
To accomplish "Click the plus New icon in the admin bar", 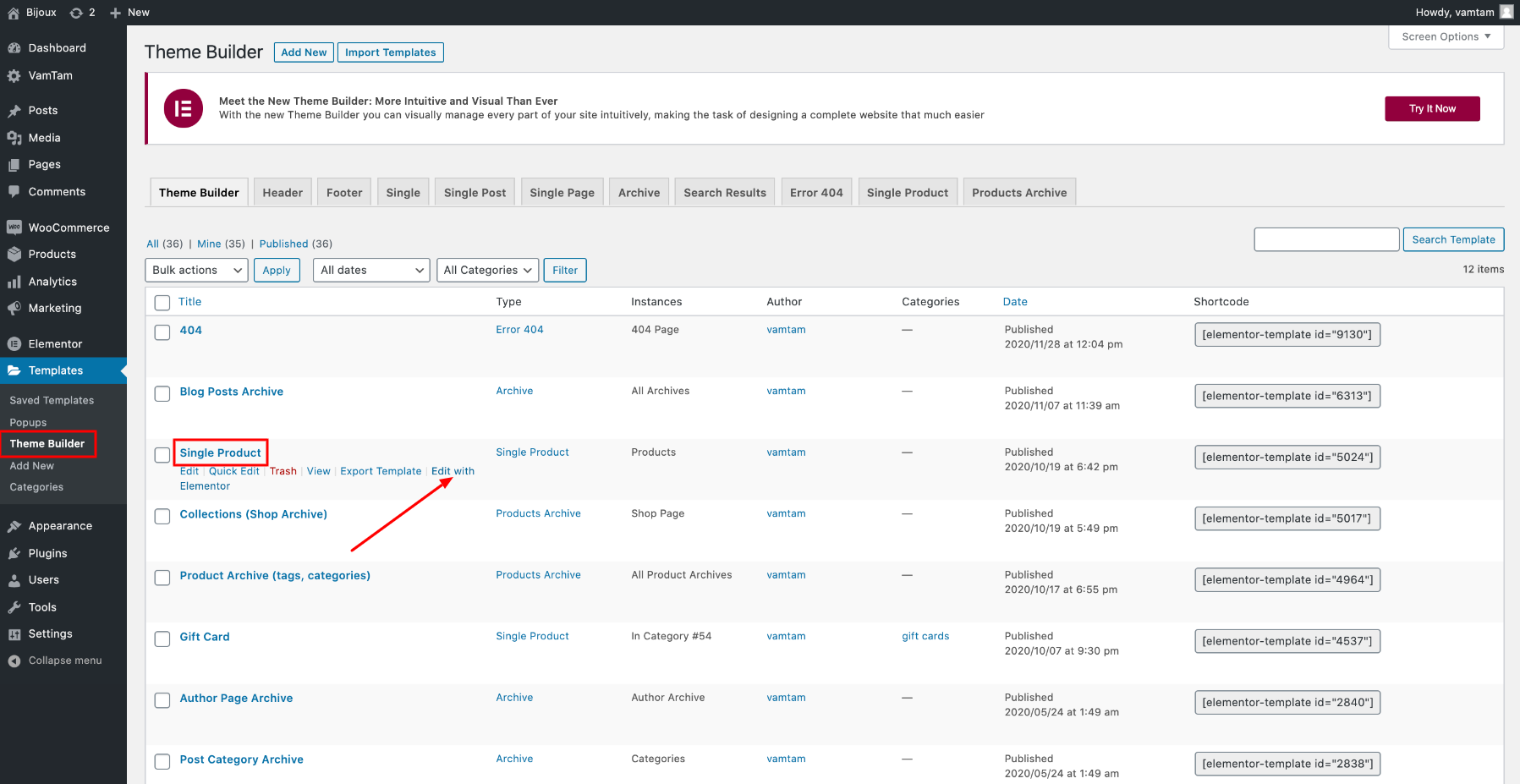I will tap(116, 13).
